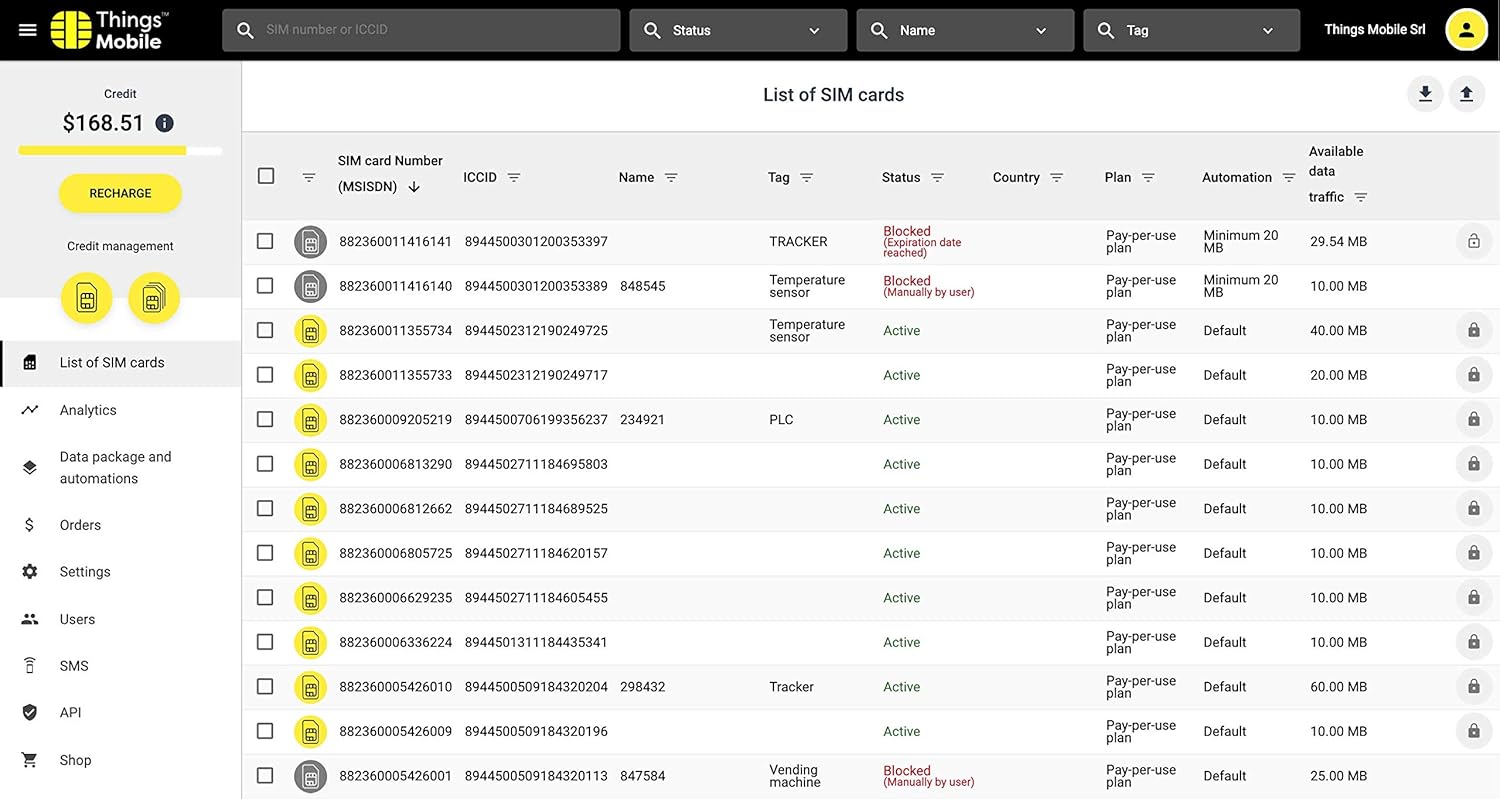Click the upload icon above the table
The width and height of the screenshot is (1500, 799).
click(1466, 94)
